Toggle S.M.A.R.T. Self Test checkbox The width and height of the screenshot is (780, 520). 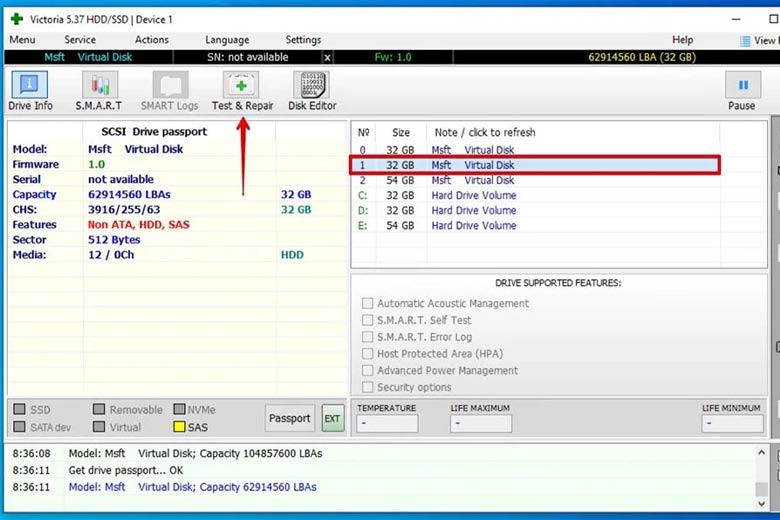[x=368, y=320]
